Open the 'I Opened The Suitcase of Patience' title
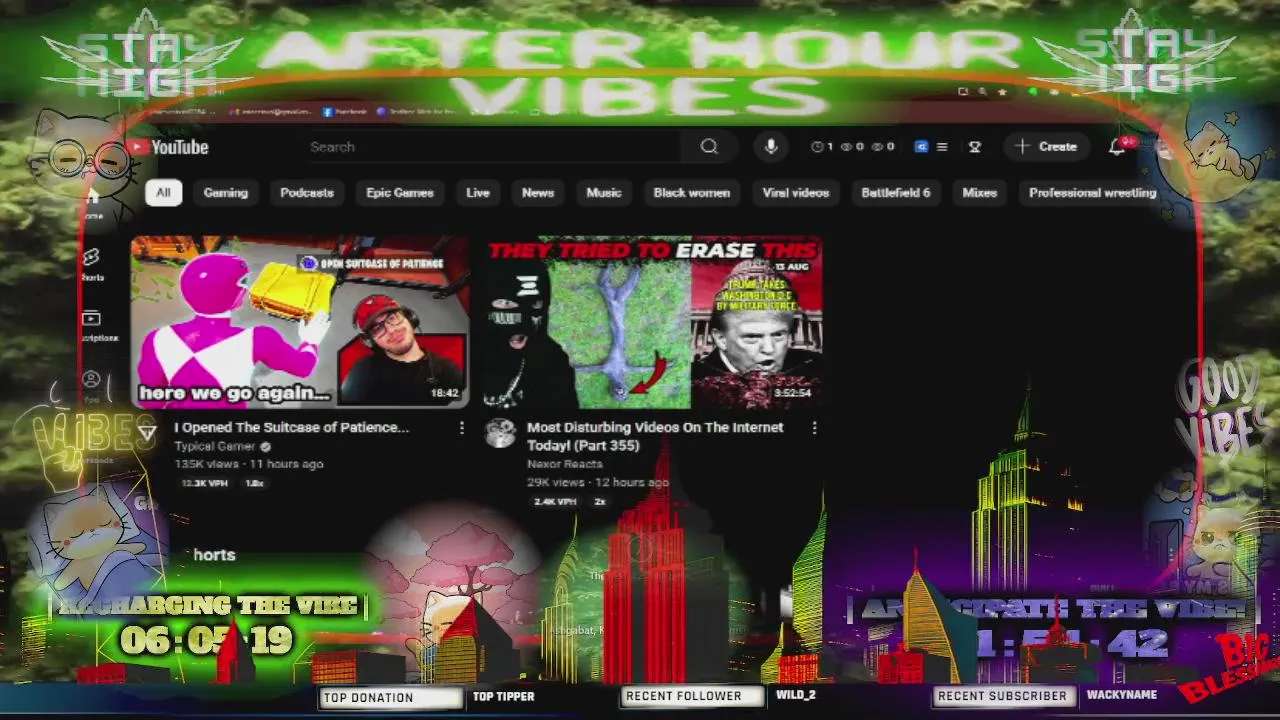The image size is (1280, 720). (292, 428)
